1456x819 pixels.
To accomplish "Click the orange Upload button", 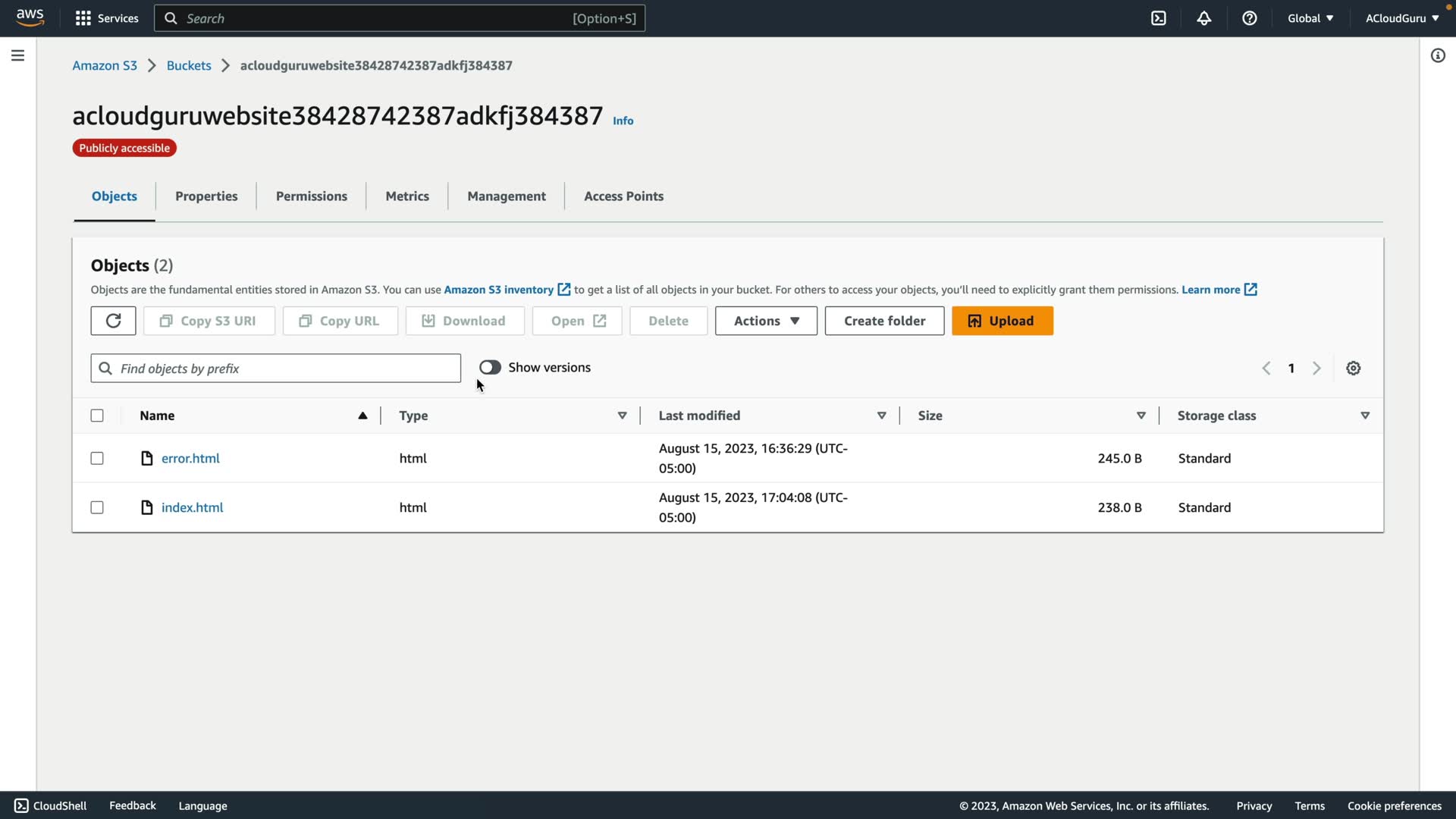I will (x=1002, y=321).
